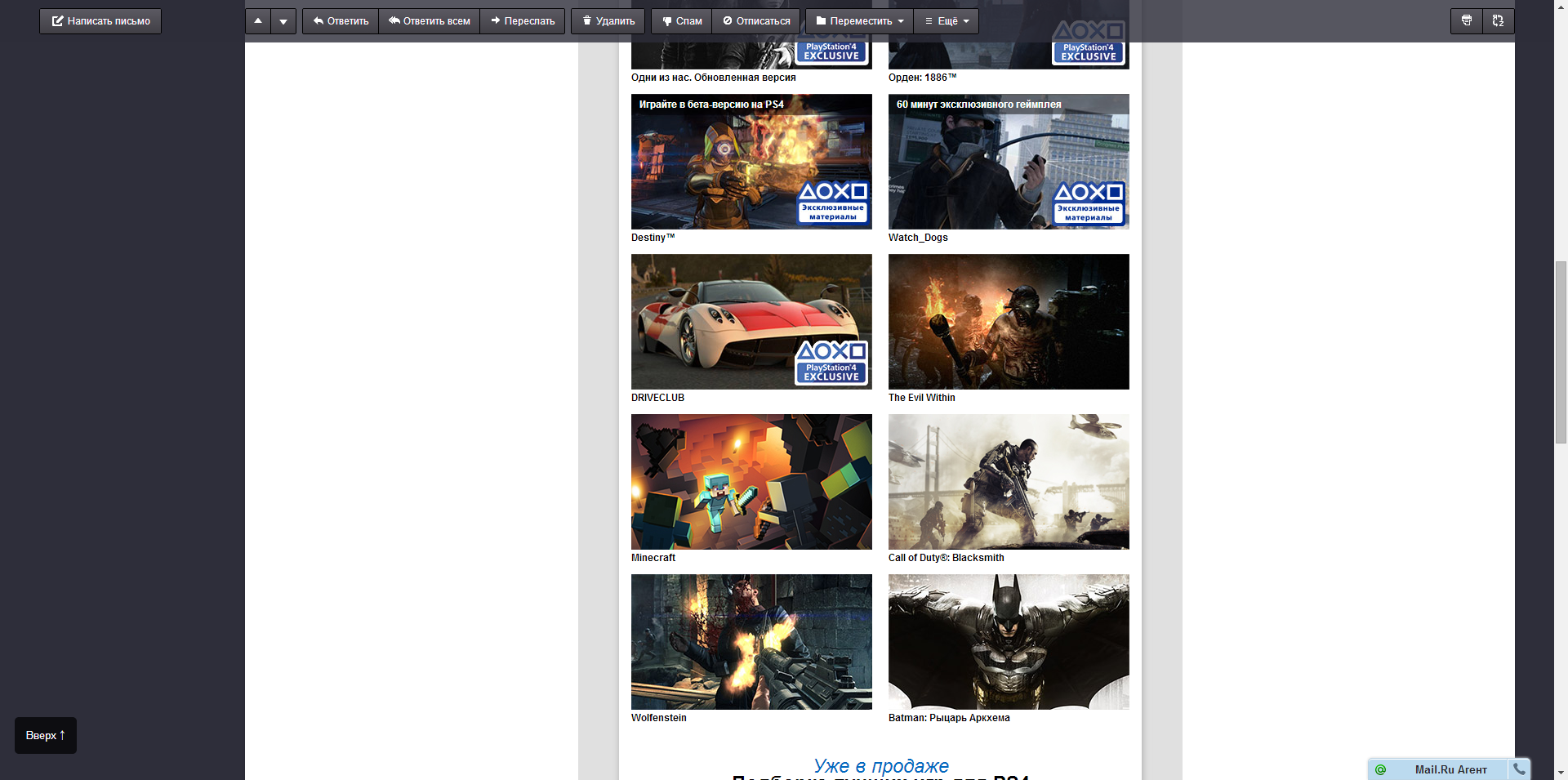Click the «Орден: 1886» title link
The image size is (1568, 780).
click(922, 78)
